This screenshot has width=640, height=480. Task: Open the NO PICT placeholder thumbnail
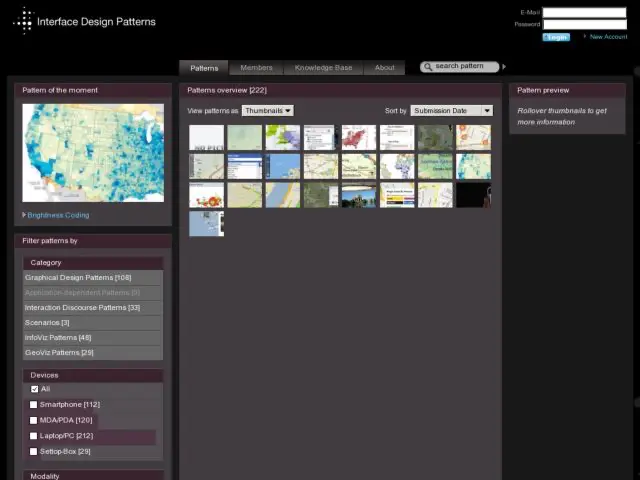pyautogui.click(x=207, y=138)
